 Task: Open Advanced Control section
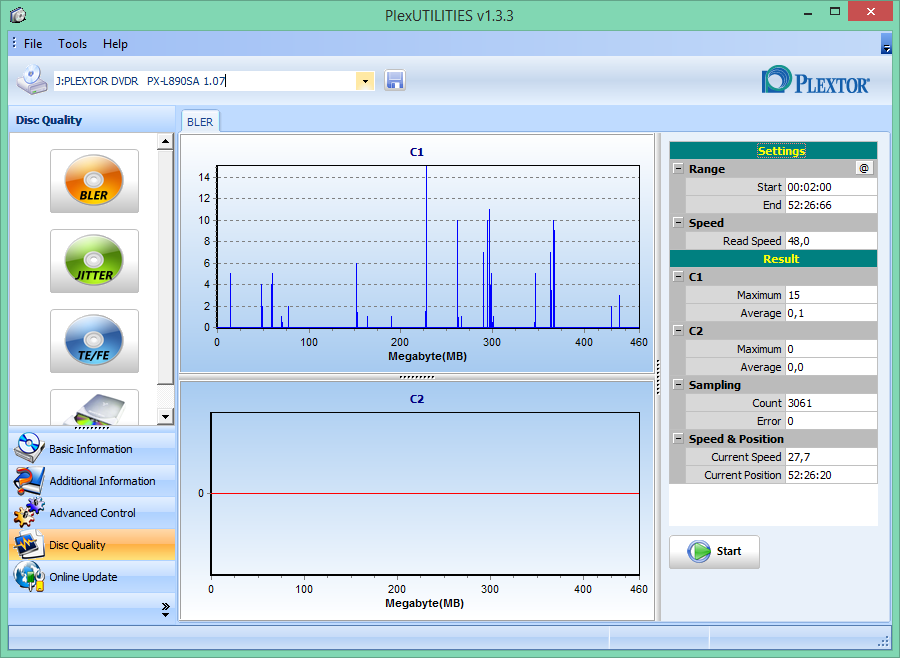pyautogui.click(x=92, y=513)
